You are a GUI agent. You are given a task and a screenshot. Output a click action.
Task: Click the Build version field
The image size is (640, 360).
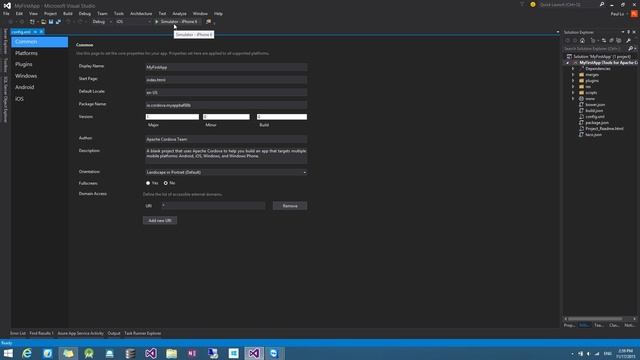[x=282, y=117]
